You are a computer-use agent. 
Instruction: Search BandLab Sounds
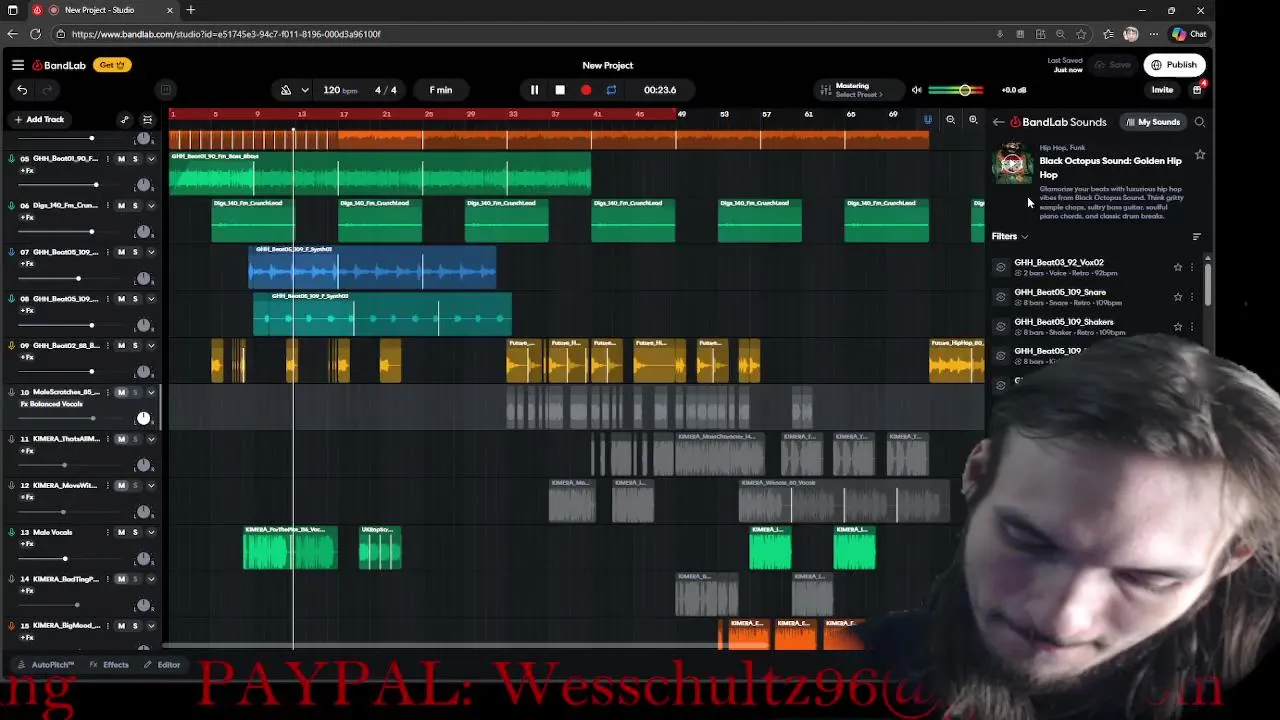[1200, 122]
